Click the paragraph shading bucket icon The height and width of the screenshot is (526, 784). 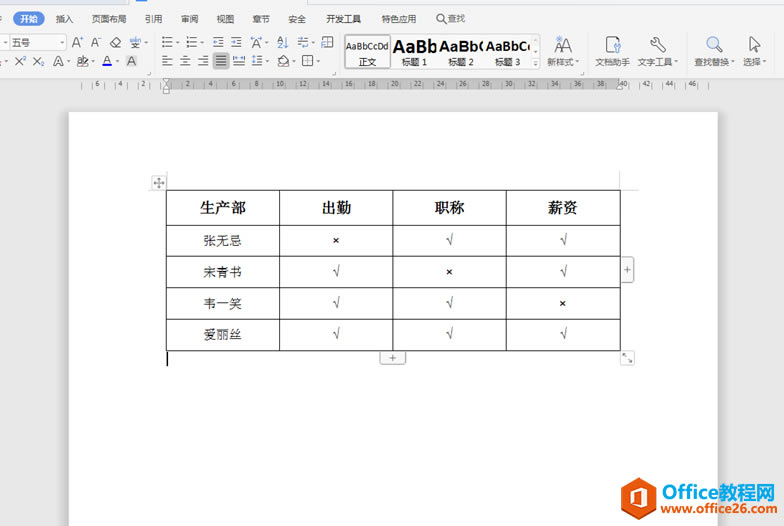pos(283,61)
